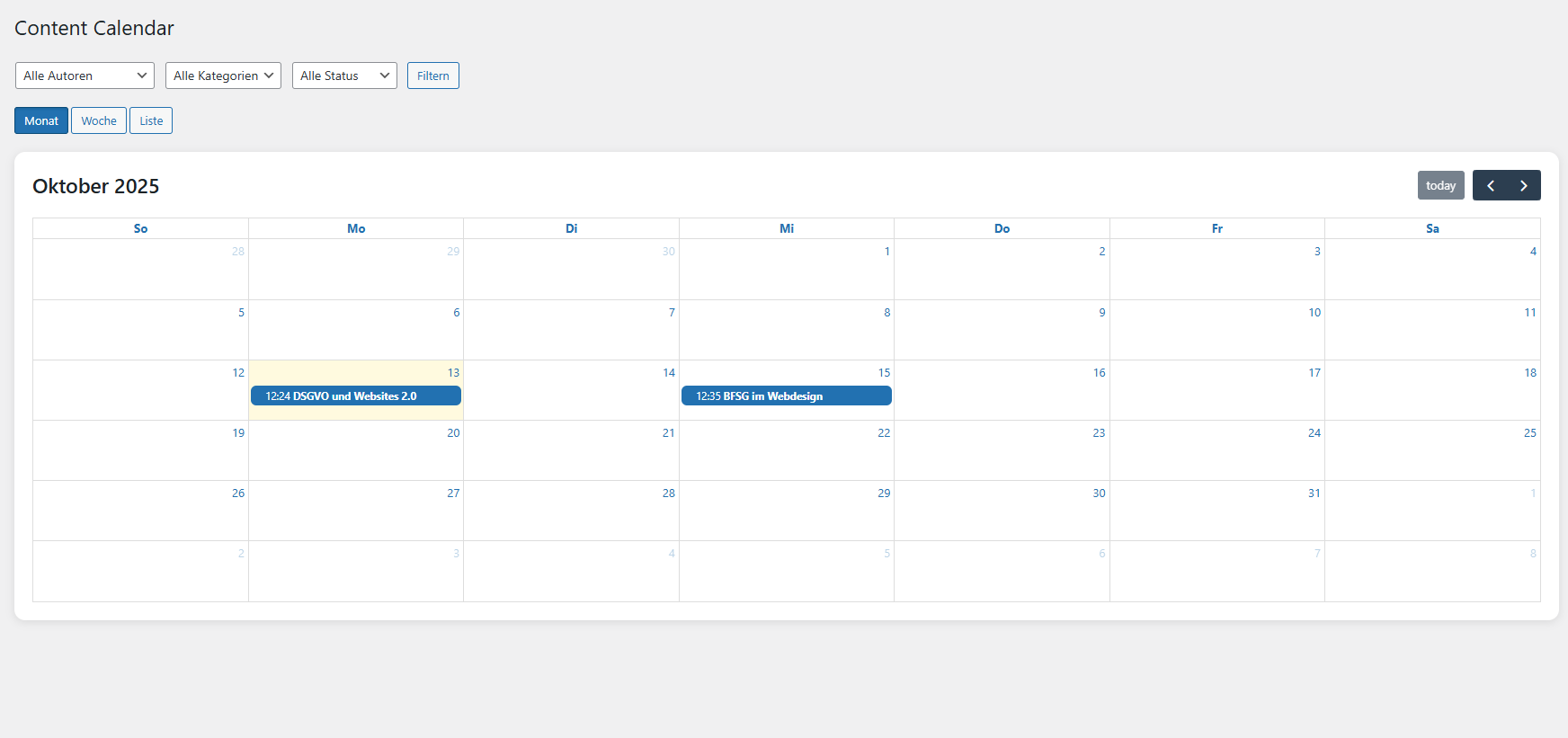Select day 31 in the calendar
This screenshot has height=738, width=1568.
pyautogui.click(x=1314, y=493)
